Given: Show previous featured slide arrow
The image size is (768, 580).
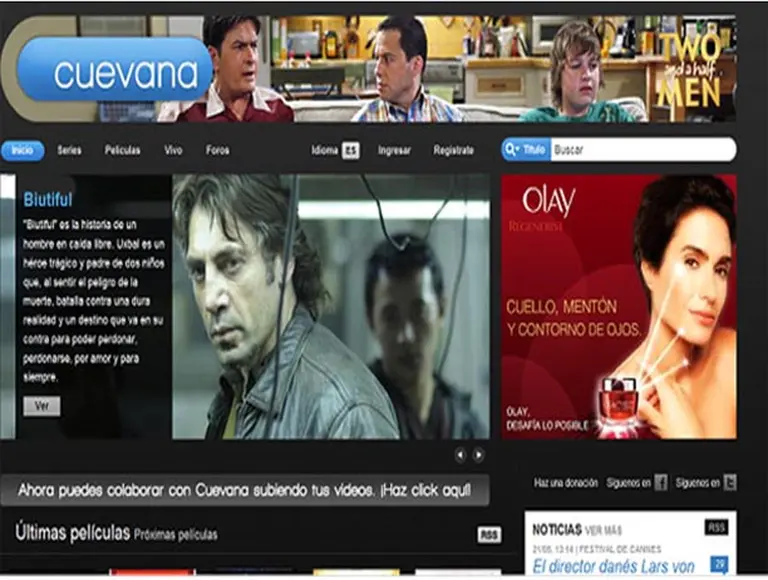Looking at the screenshot, I should [x=460, y=455].
